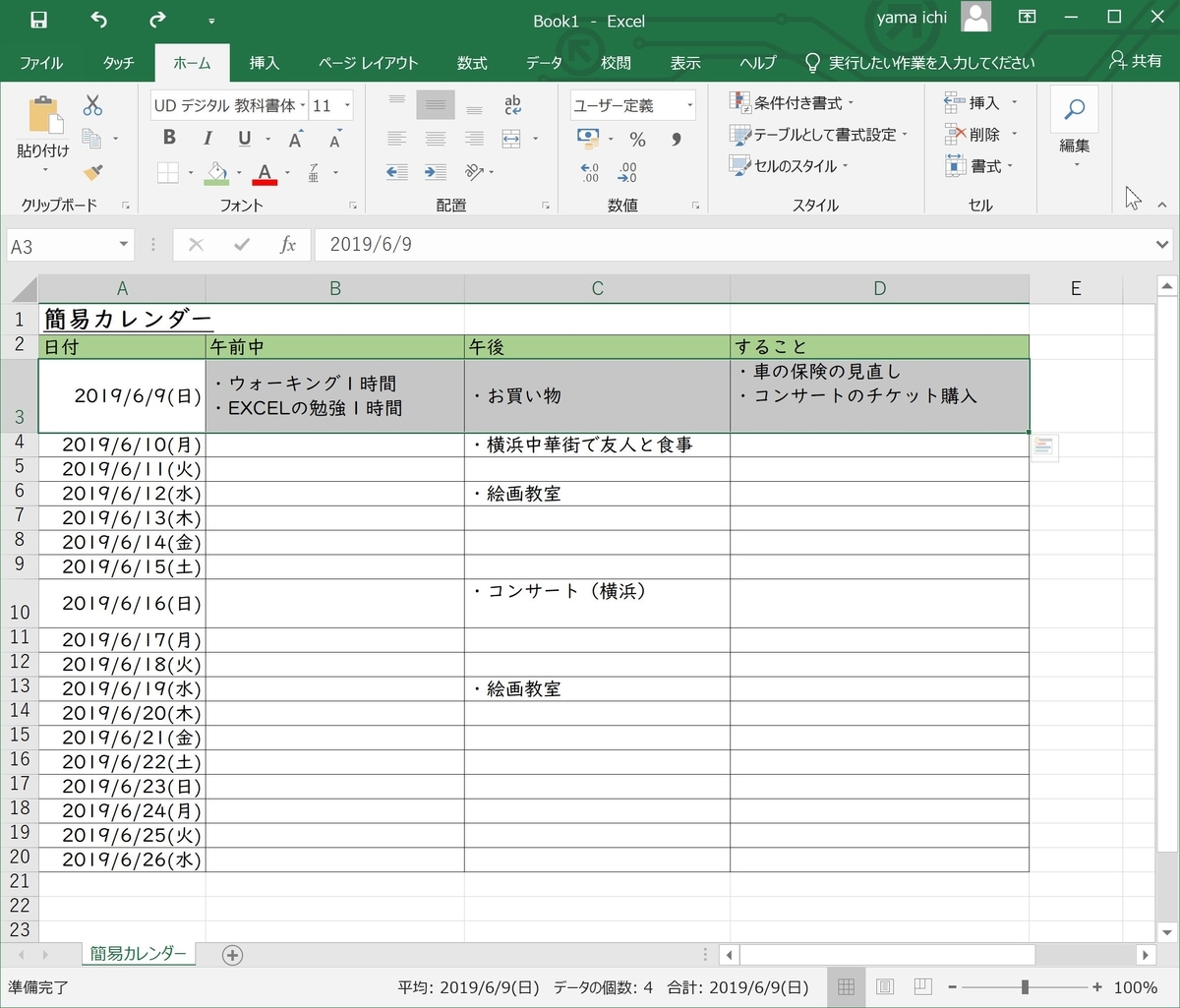Apply fill color to the selected cell

tap(215, 173)
